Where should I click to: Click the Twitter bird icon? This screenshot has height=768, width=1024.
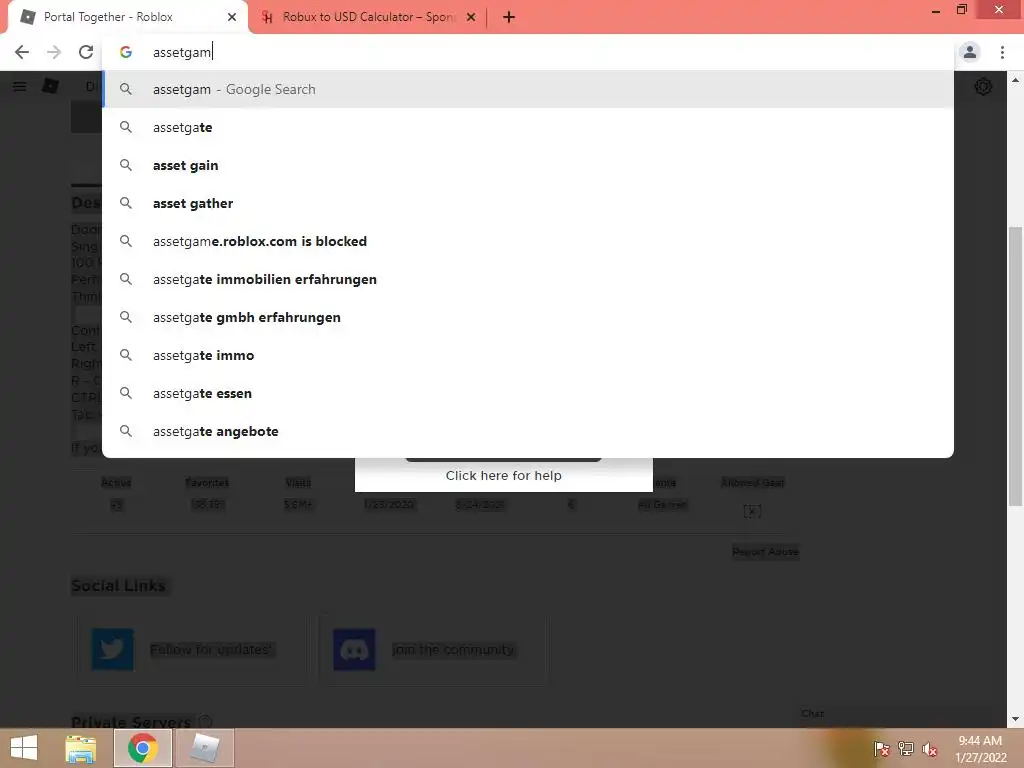coord(112,649)
